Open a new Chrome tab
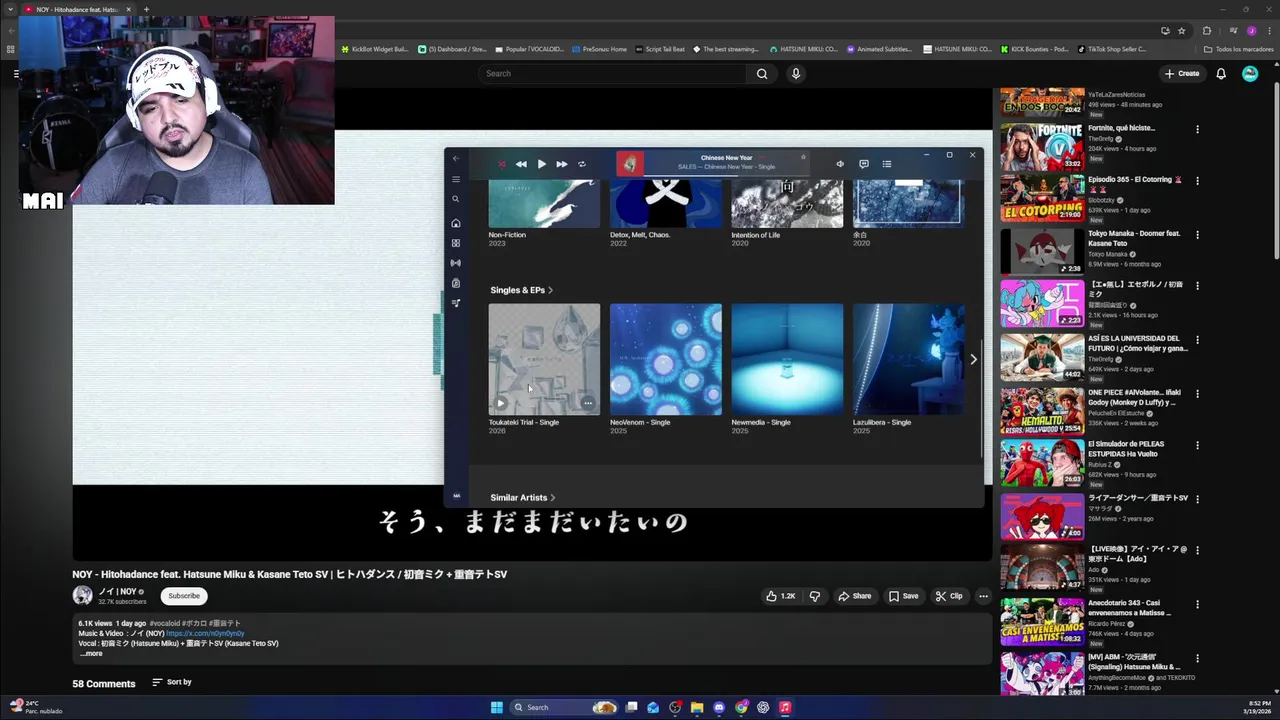 (146, 9)
